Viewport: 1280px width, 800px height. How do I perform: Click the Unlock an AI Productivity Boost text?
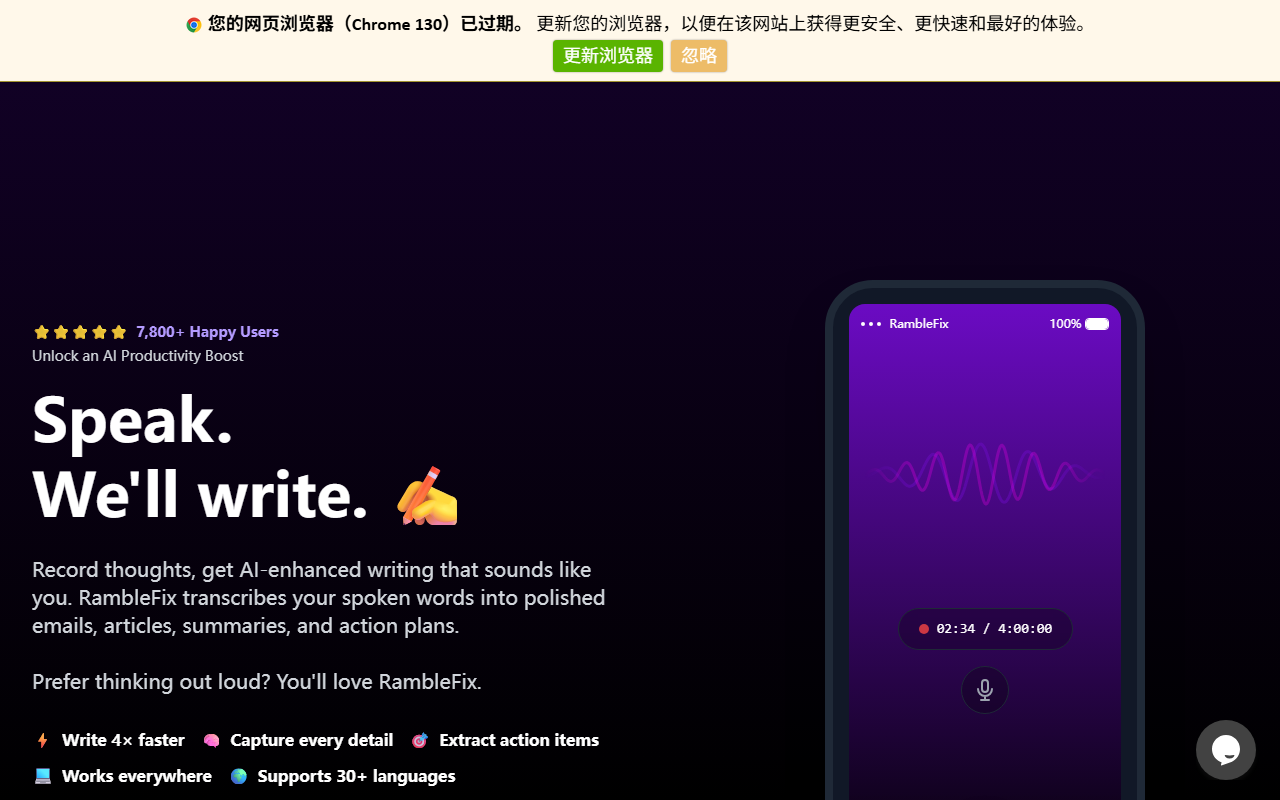(x=138, y=356)
